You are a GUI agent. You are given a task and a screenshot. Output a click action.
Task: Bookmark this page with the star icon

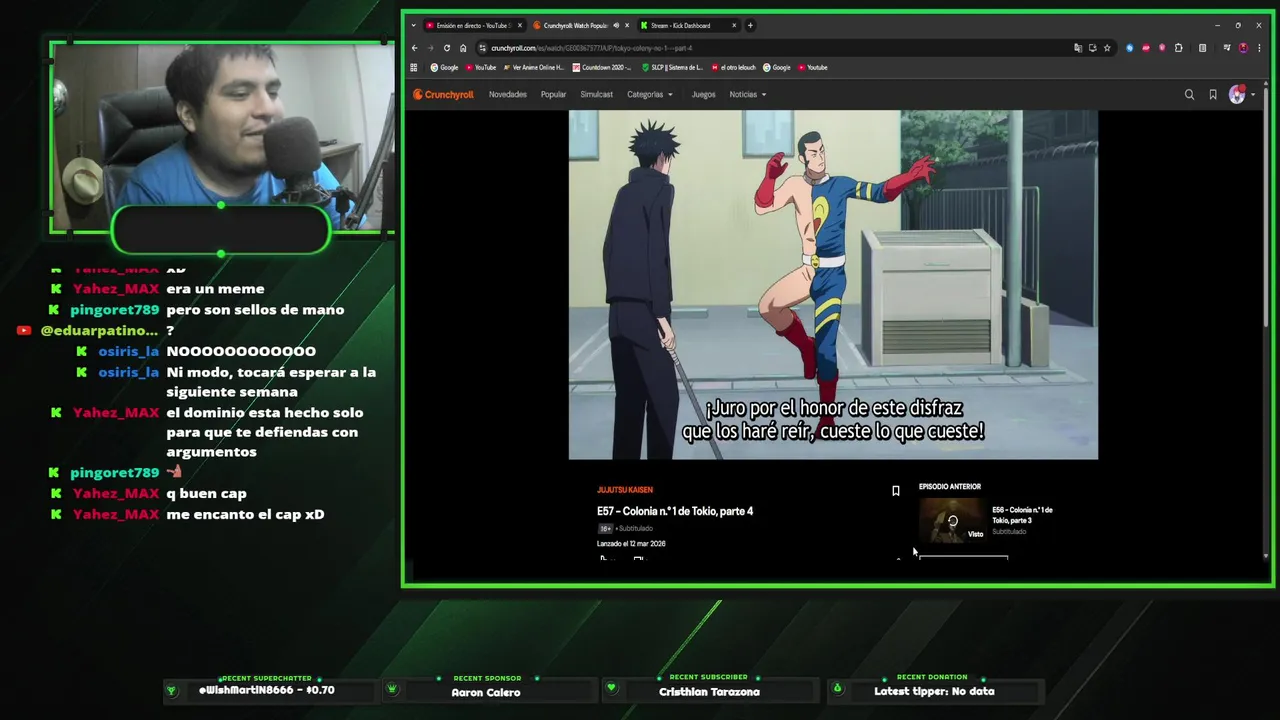point(1107,48)
